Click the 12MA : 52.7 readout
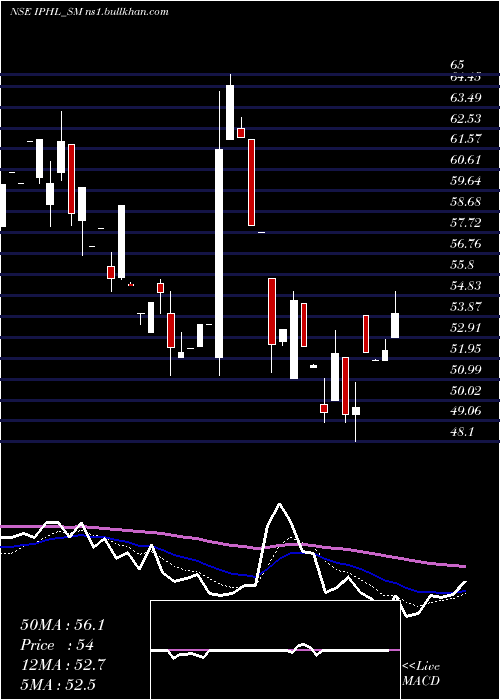The image size is (500, 700). [62, 665]
